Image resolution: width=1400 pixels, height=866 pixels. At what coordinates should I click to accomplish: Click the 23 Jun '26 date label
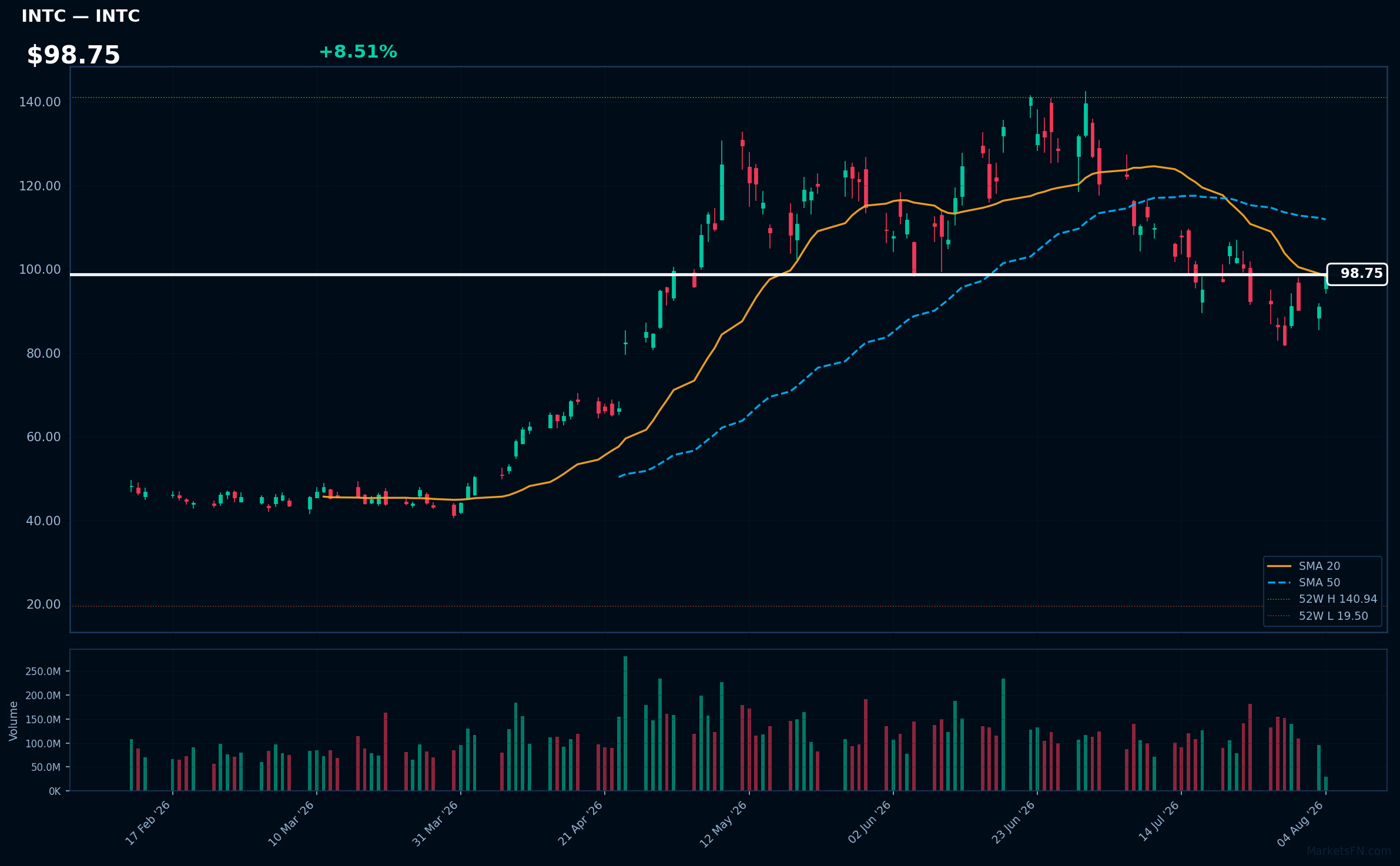1013,823
